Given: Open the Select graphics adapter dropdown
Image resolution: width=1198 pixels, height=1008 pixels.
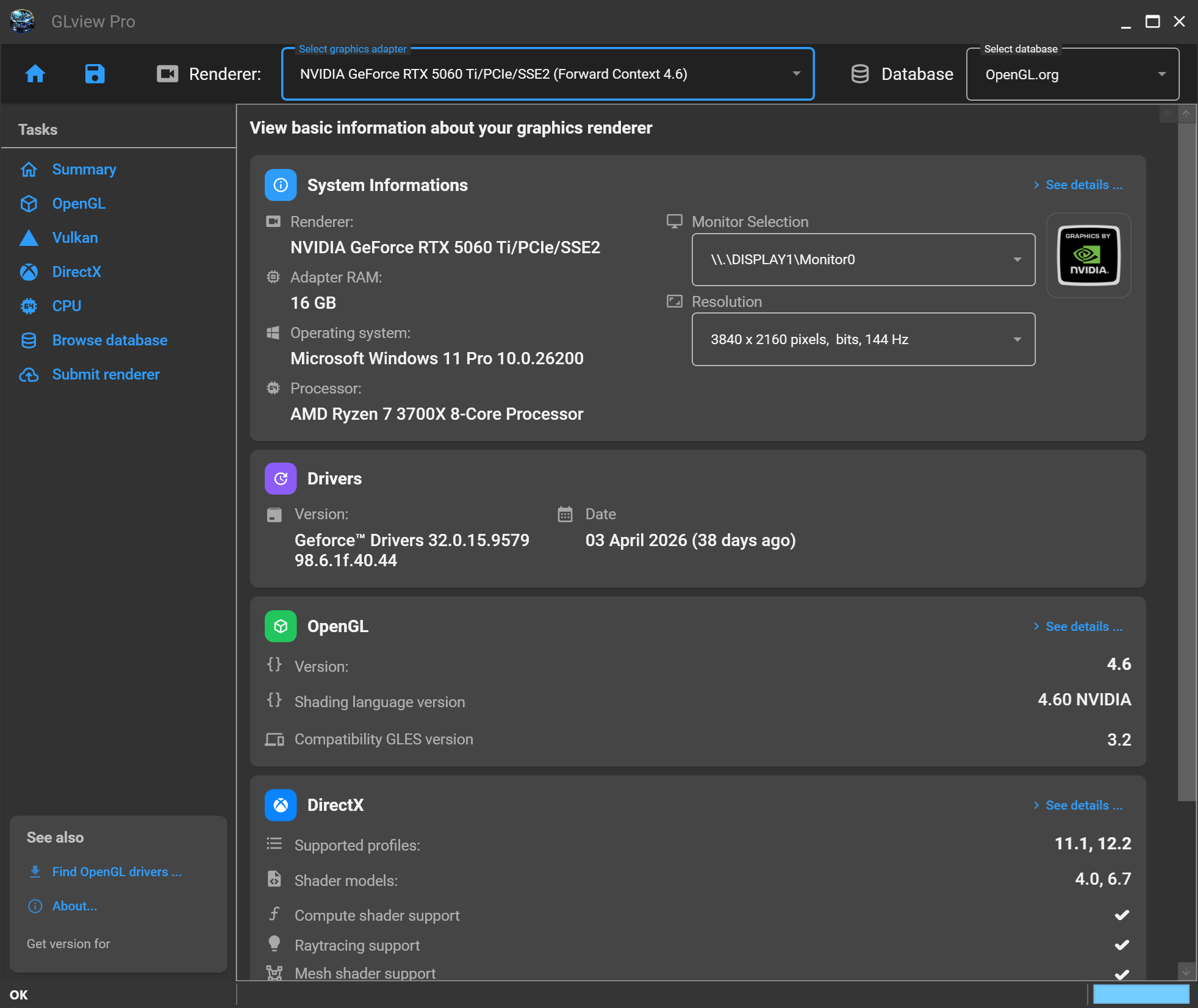Looking at the screenshot, I should tap(548, 74).
